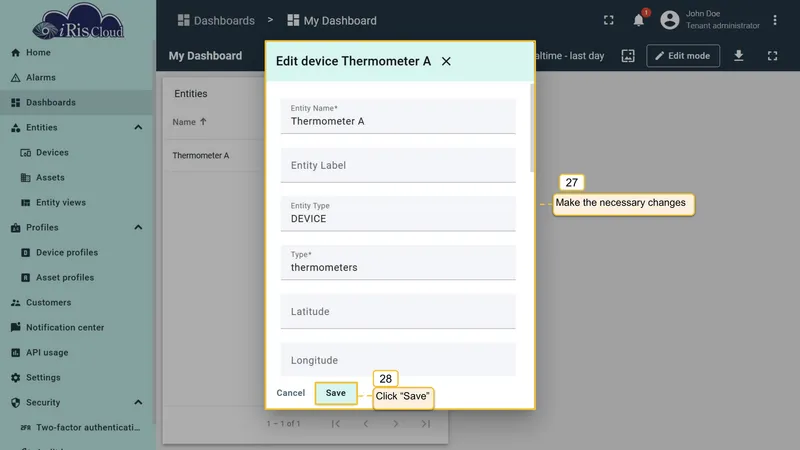Click the dashboard image/screenshot icon
The image size is (800, 450).
click(x=628, y=56)
